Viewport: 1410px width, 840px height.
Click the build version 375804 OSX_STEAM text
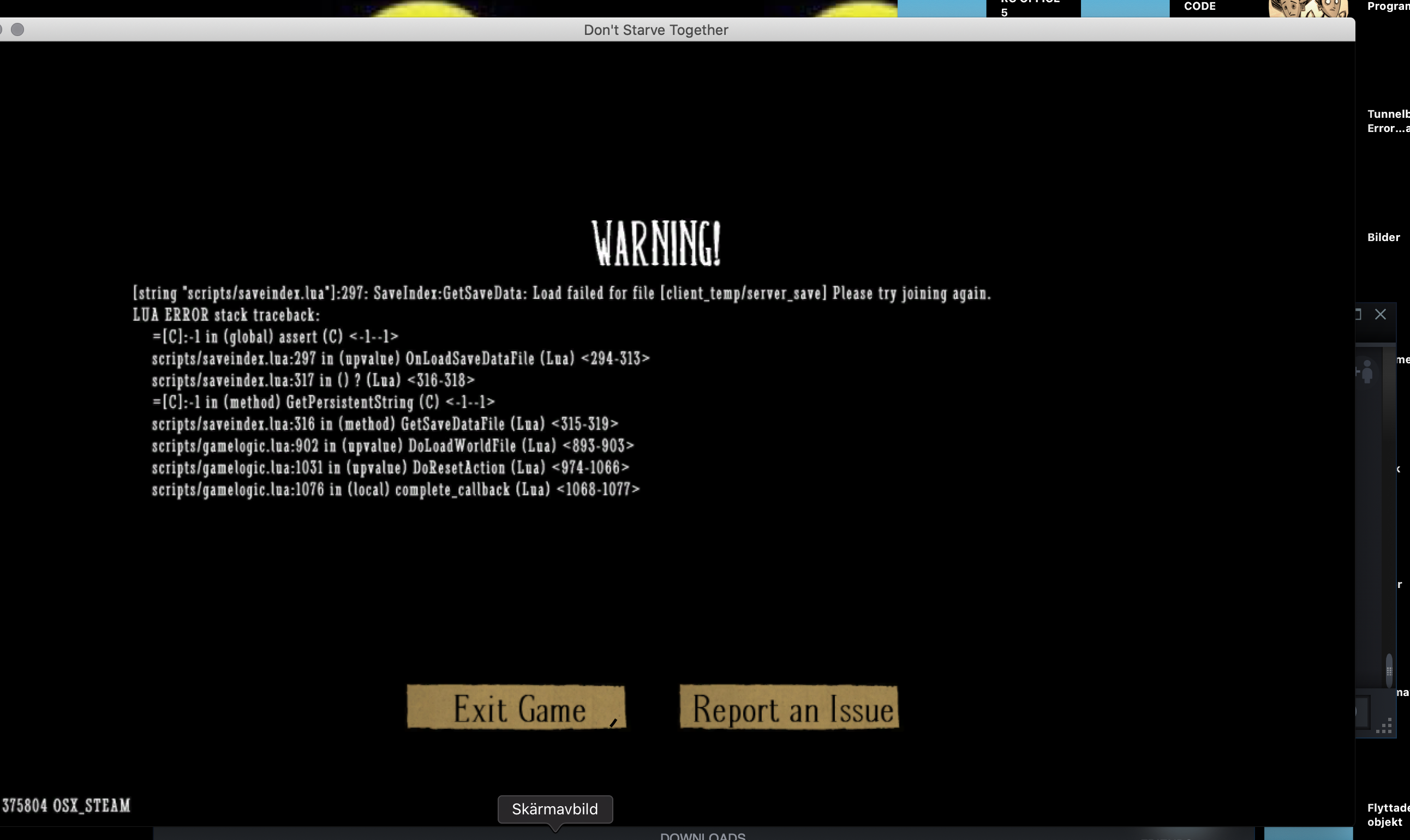coord(66,806)
